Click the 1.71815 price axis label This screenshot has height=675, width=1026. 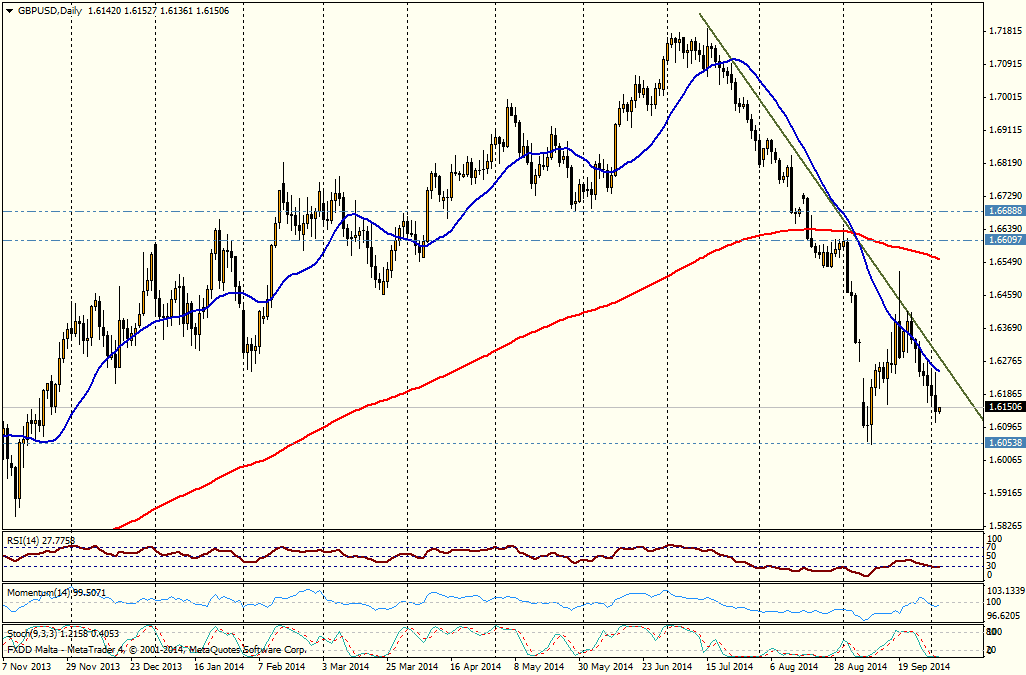click(x=1003, y=31)
